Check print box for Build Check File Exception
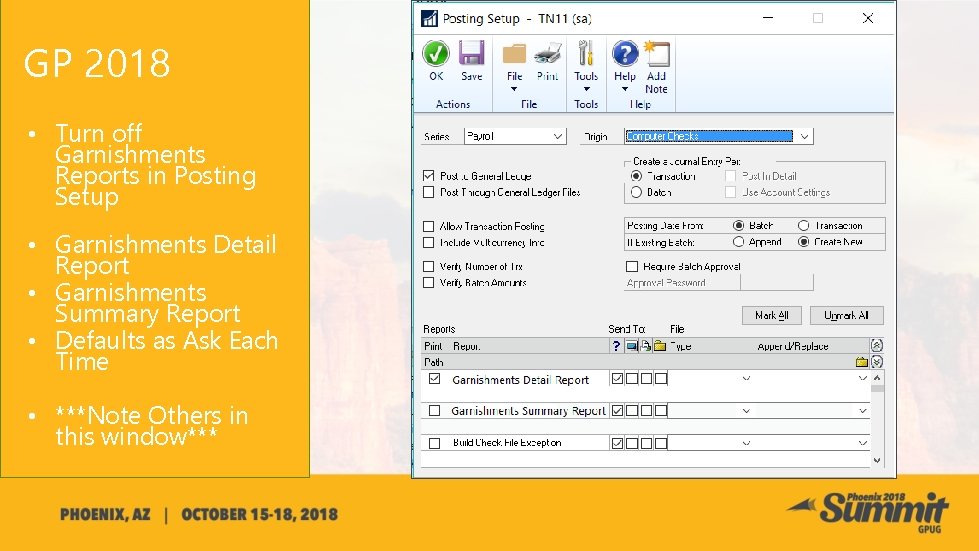Screen dimensions: 979x551 (x=435, y=443)
